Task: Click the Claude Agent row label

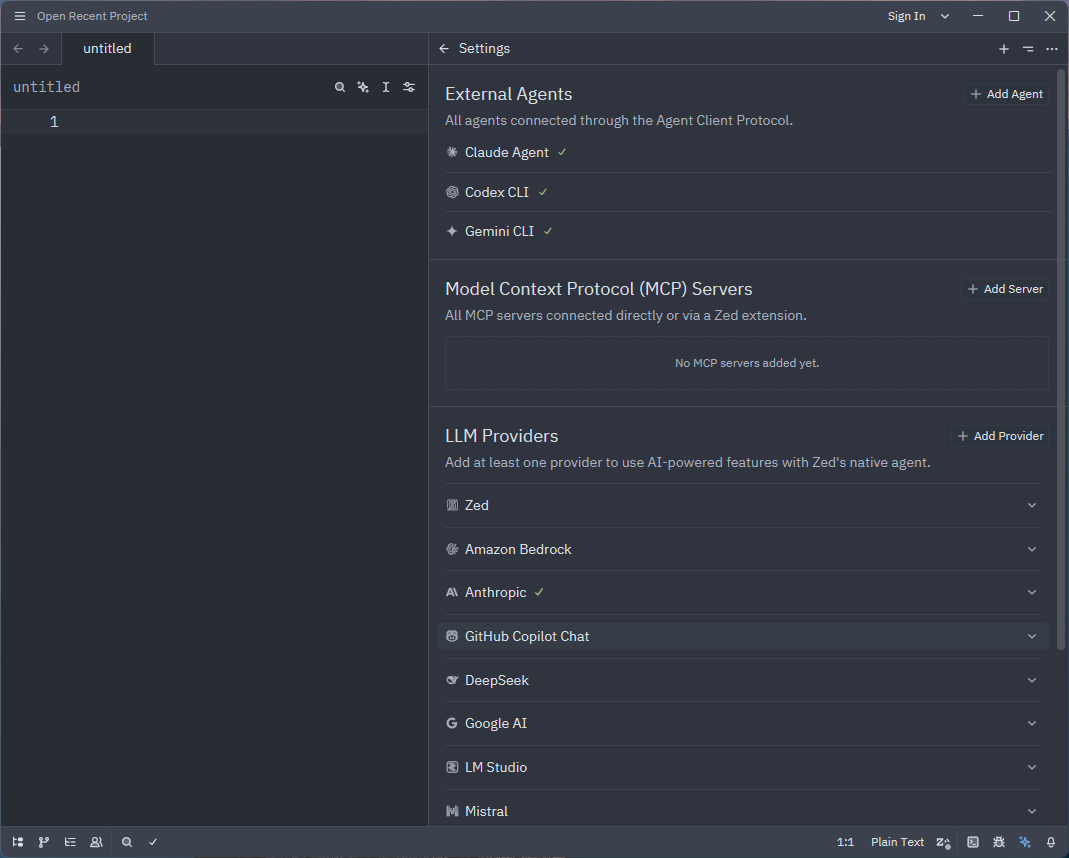Action: point(507,153)
